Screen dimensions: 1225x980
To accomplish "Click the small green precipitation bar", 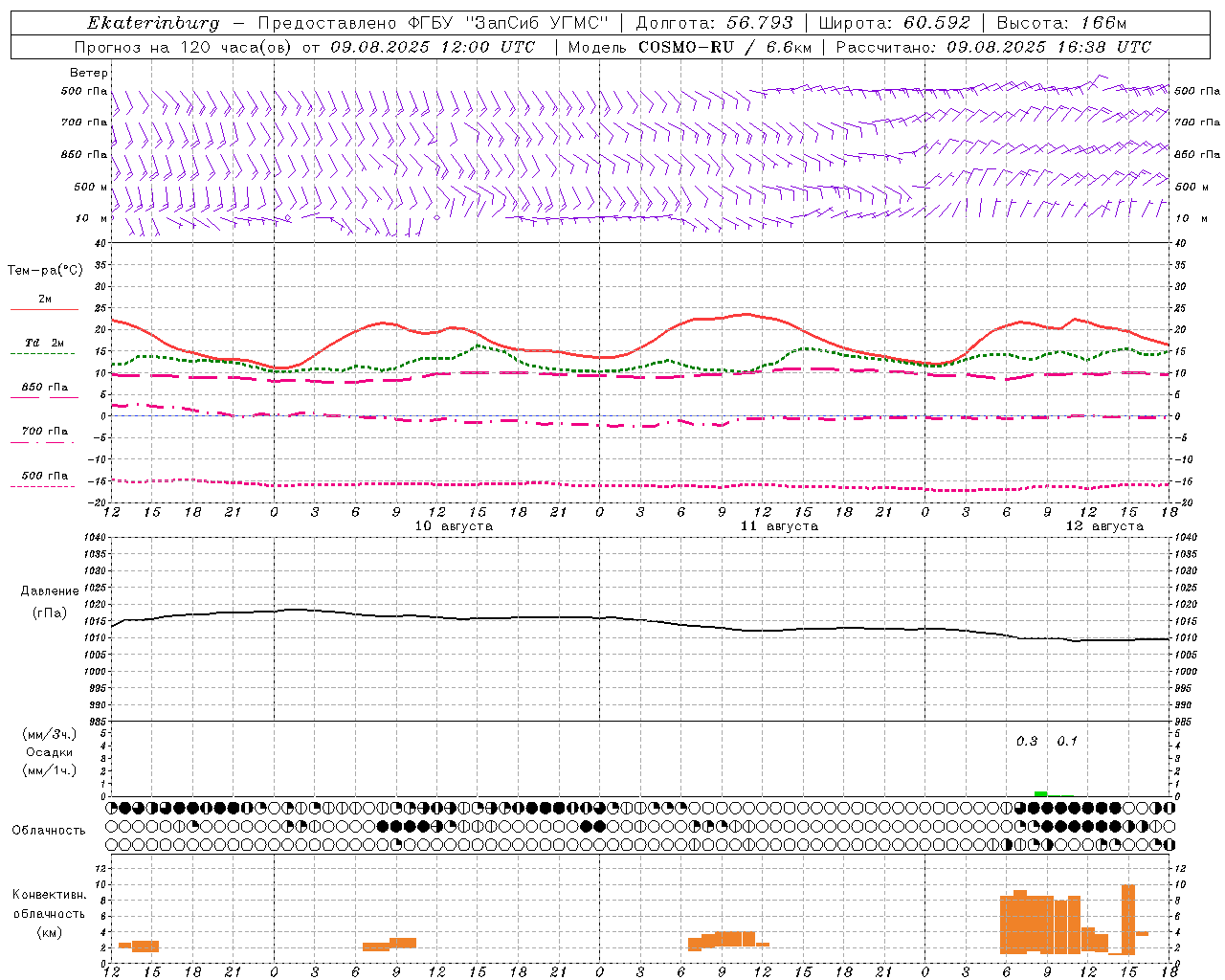I will click(1040, 793).
